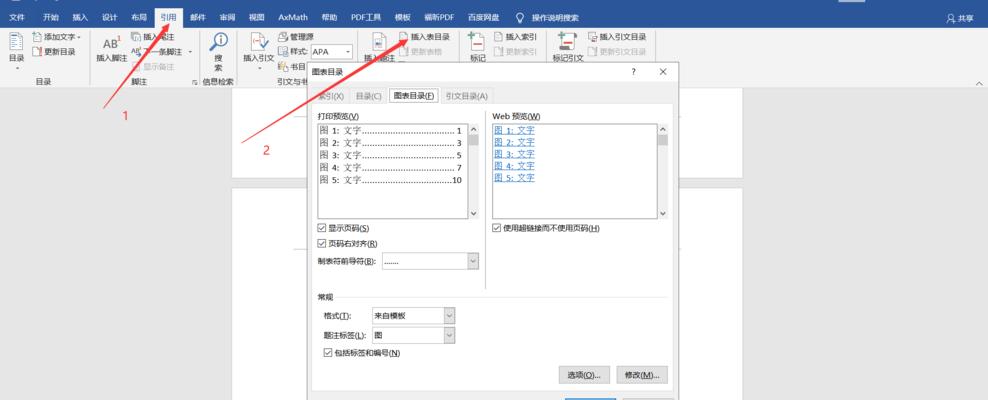Image resolution: width=988 pixels, height=400 pixels.
Task: Open the 设计 ribbon tab
Action: click(x=110, y=18)
